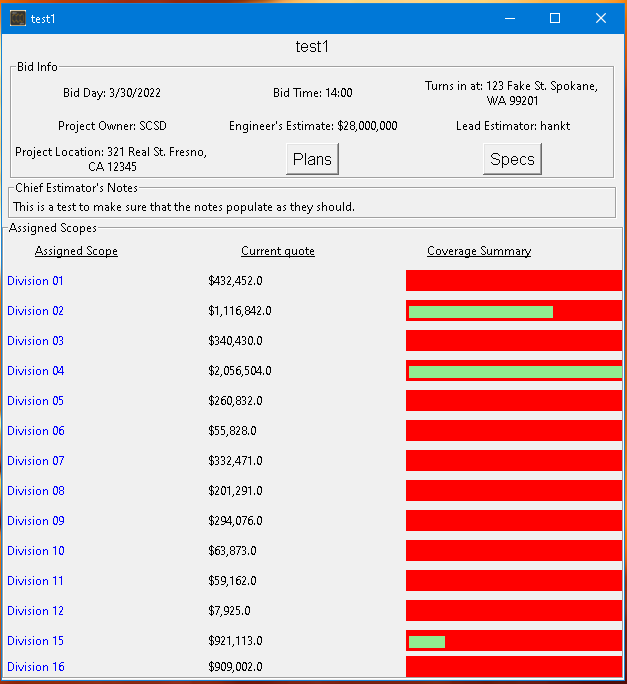The image size is (627, 684).
Task: Click the Division 04 green coverage bar
Action: [x=515, y=372]
